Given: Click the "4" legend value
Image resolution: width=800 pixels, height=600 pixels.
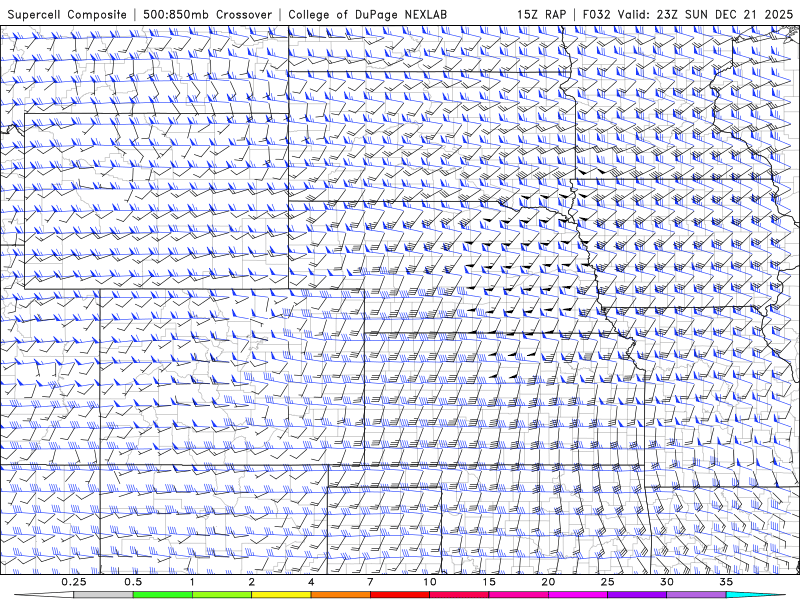Looking at the screenshot, I should click(x=311, y=582).
